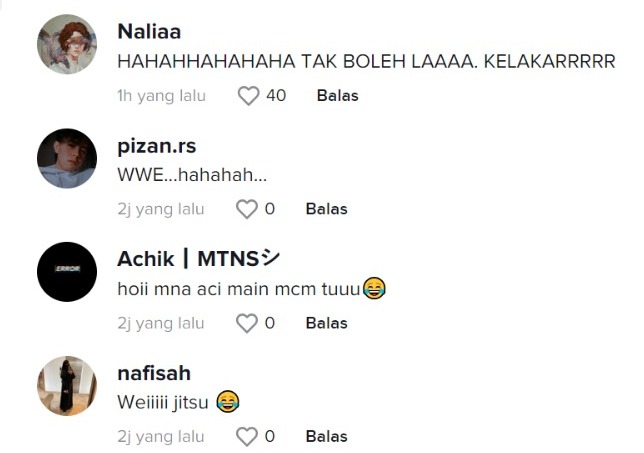644x453 pixels.
Task: Like the Achik | MTNS comment
Action: 246,323
